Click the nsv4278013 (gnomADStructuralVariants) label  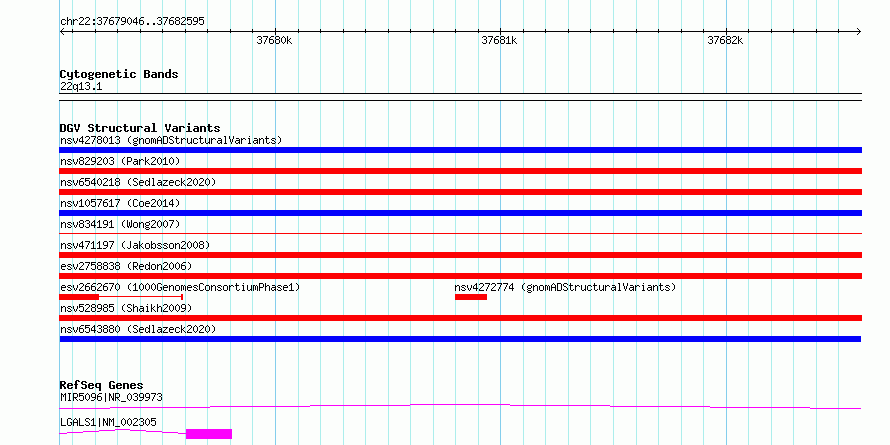pos(171,140)
